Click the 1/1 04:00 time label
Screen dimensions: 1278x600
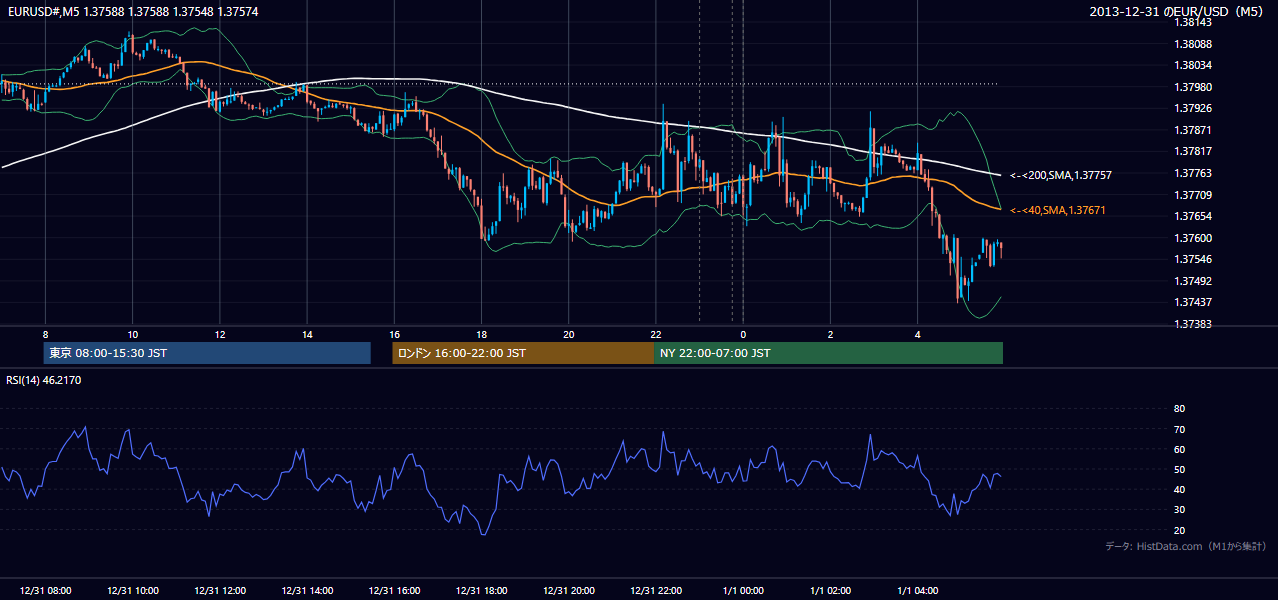point(917,590)
